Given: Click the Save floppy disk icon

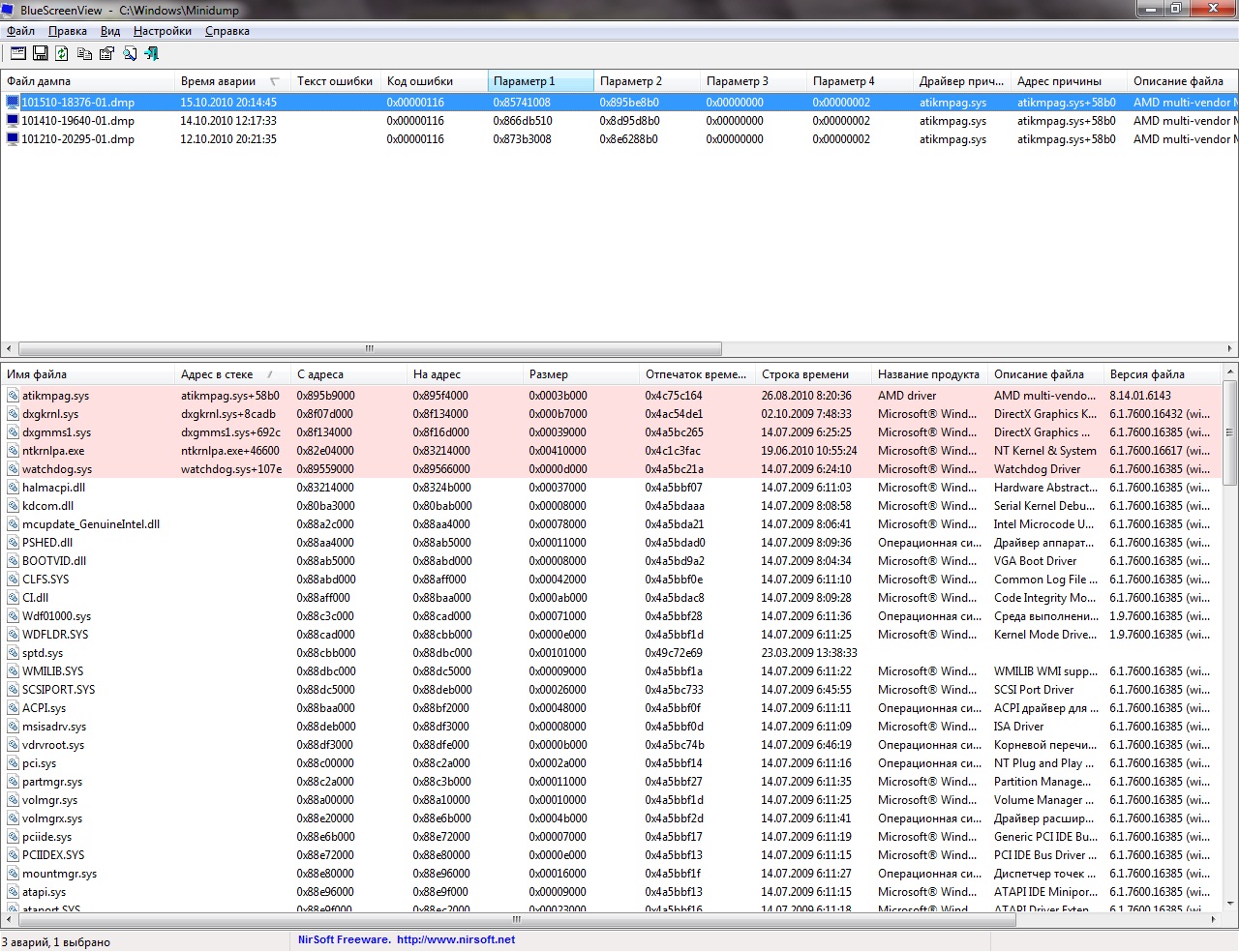Looking at the screenshot, I should point(41,53).
